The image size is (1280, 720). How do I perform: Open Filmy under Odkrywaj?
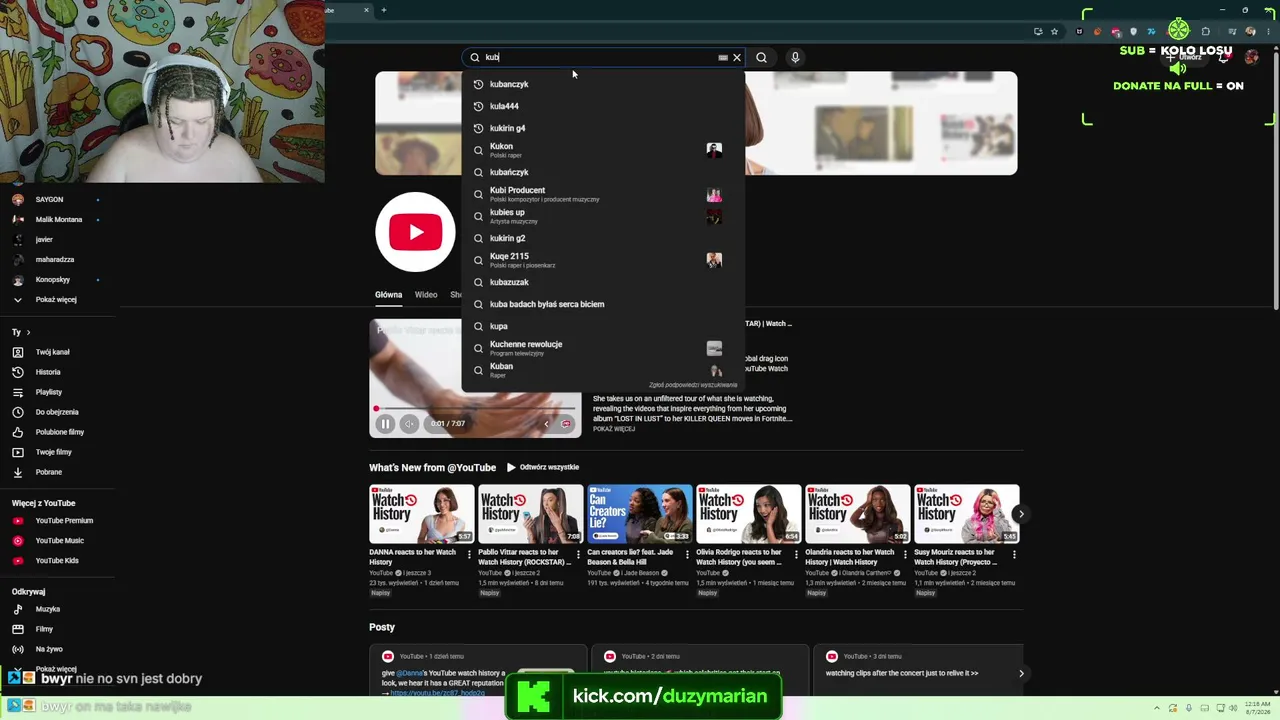click(x=57, y=629)
